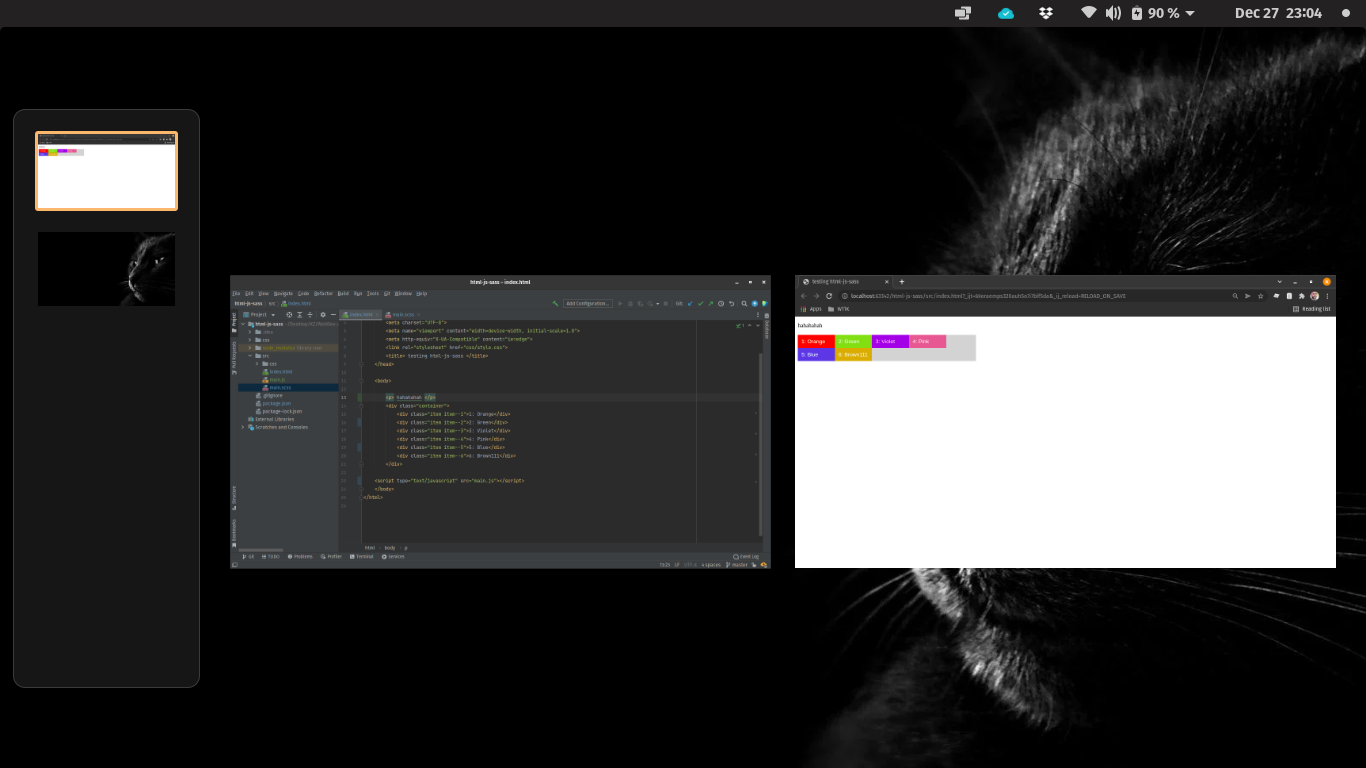Viewport: 1366px width, 768px height.
Task: Open the Terminal tool window in the IDE
Action: pyautogui.click(x=365, y=557)
